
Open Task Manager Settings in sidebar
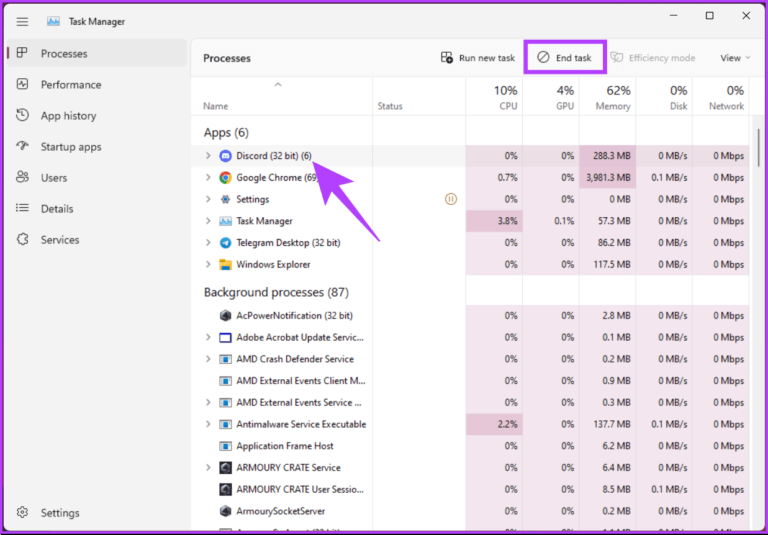pyautogui.click(x=97, y=513)
